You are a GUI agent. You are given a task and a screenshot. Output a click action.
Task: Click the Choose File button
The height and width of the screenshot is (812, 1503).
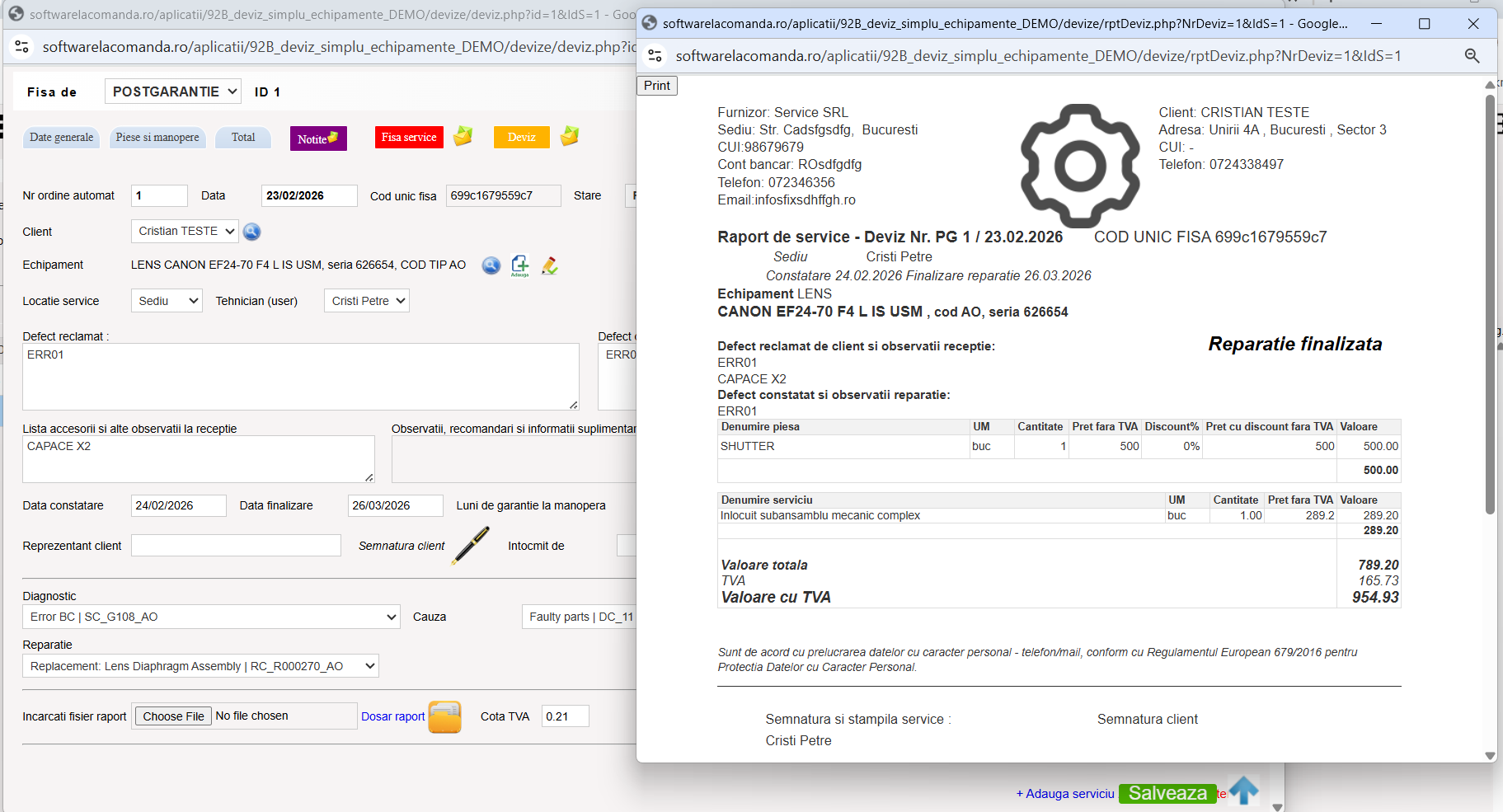click(x=173, y=716)
